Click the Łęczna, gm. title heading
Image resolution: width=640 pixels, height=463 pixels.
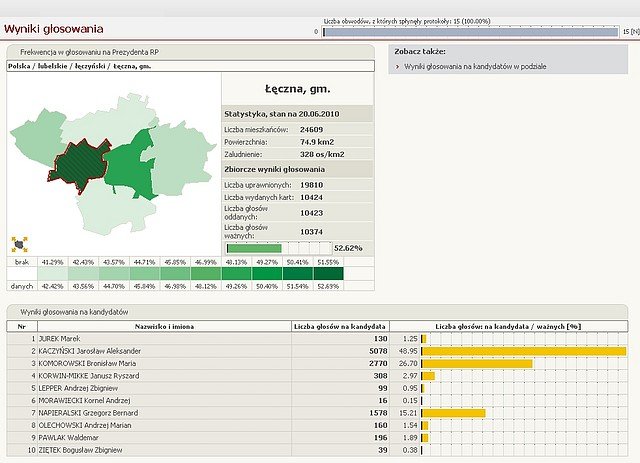click(296, 91)
